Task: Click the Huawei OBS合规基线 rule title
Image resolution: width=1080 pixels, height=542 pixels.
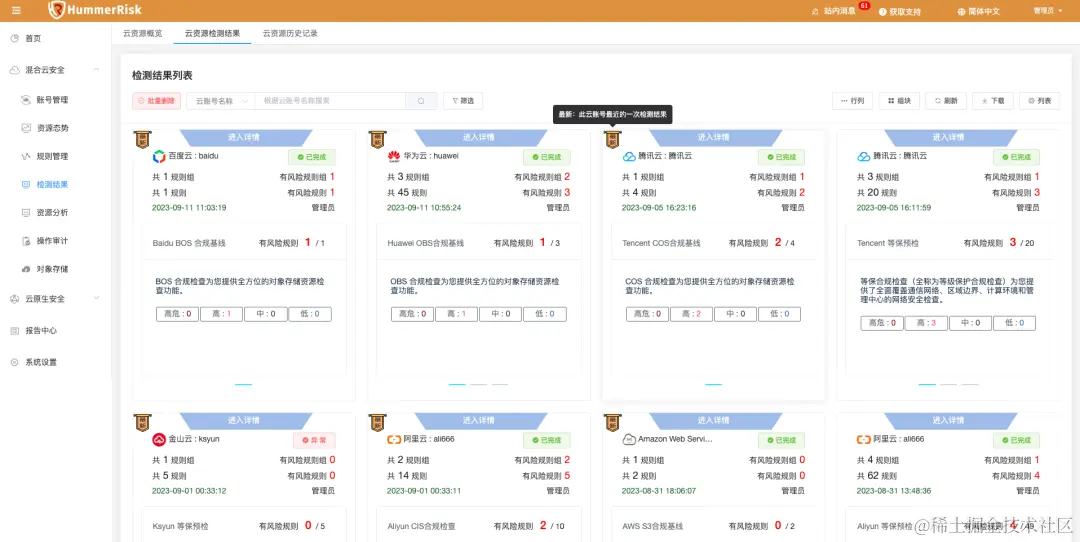Action: coord(426,243)
